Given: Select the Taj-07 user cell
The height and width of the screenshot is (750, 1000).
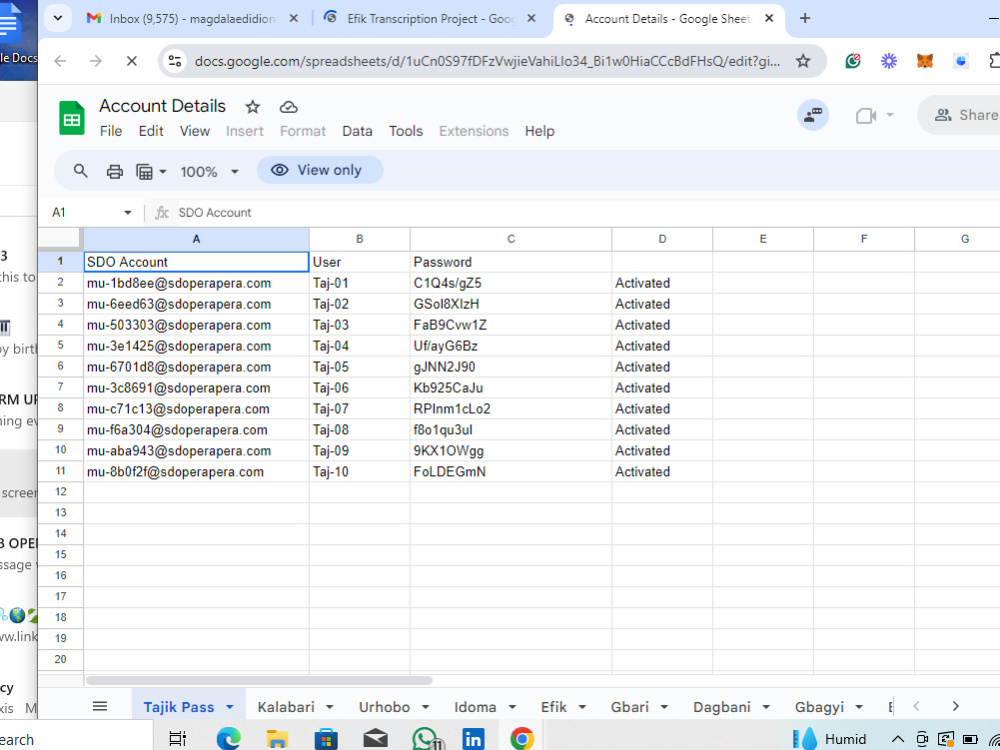Looking at the screenshot, I should [360, 409].
